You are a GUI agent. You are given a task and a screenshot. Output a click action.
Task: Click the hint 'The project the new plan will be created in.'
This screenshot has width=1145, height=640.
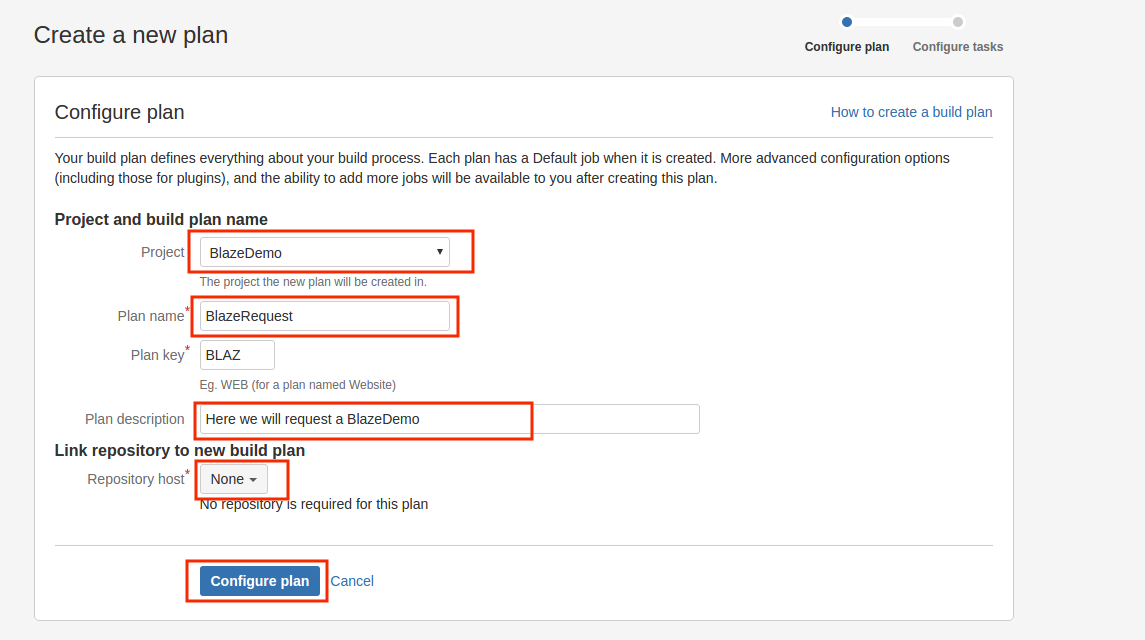pos(313,281)
